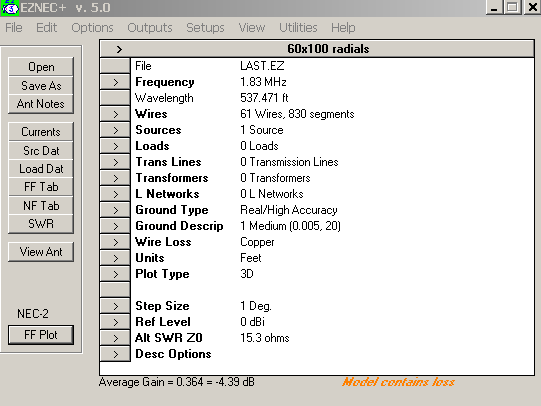541x406 pixels.
Task: Click the Save As button
Action: pos(41,86)
